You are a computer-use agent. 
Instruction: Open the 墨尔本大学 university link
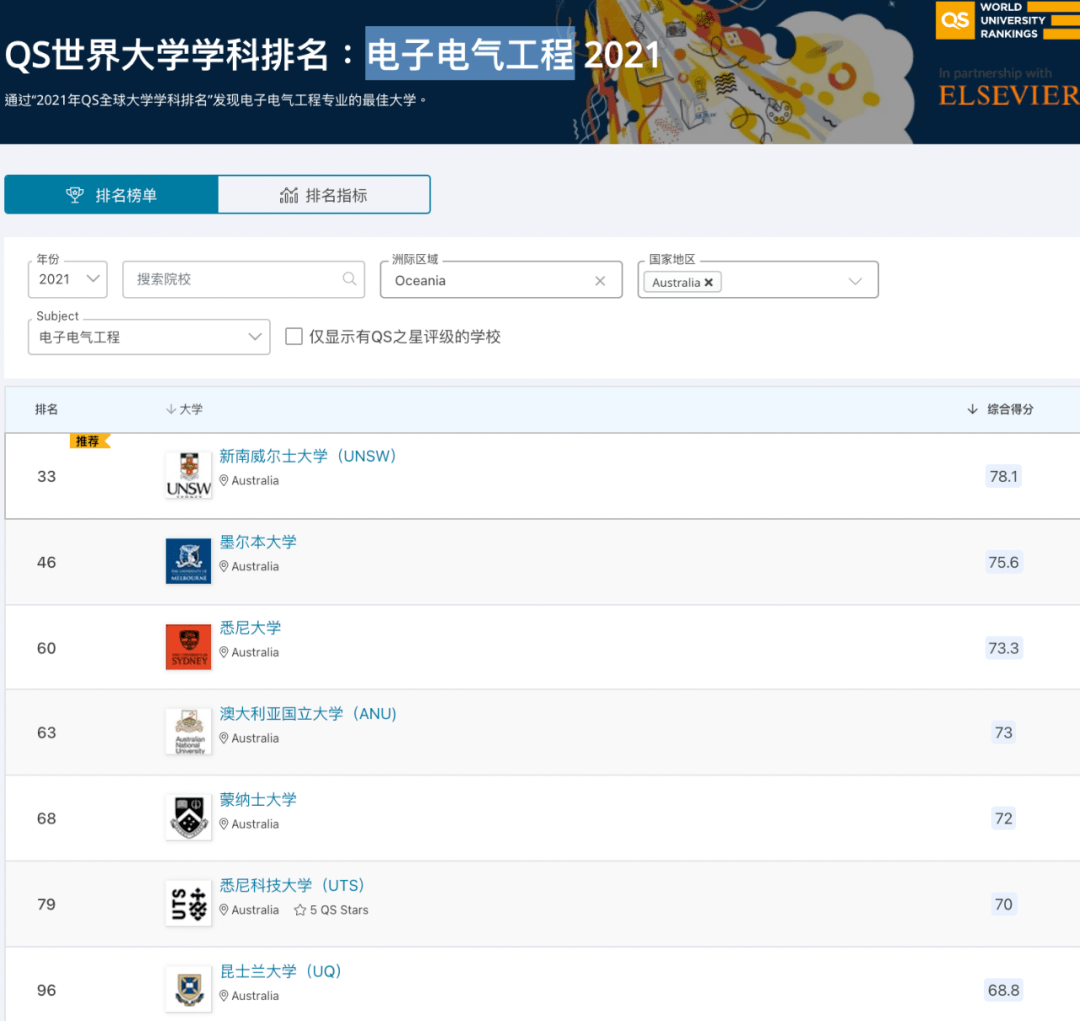258,541
